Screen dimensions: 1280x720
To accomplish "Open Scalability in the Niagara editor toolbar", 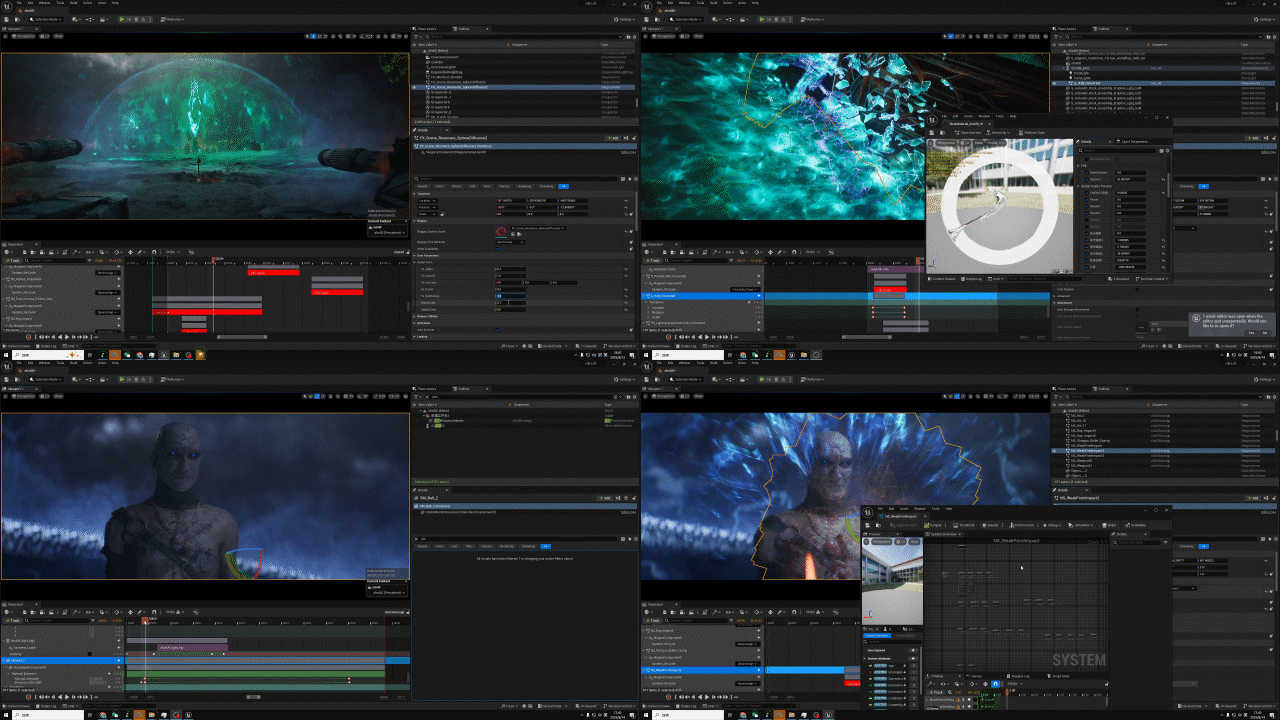I will (x=1135, y=524).
